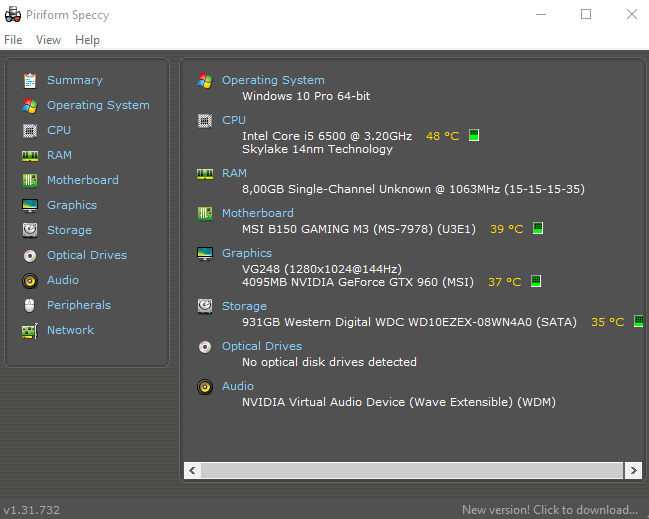Click the Graphics monitor icon in sidebar
Screen dimensions: 649x519
click(30, 205)
